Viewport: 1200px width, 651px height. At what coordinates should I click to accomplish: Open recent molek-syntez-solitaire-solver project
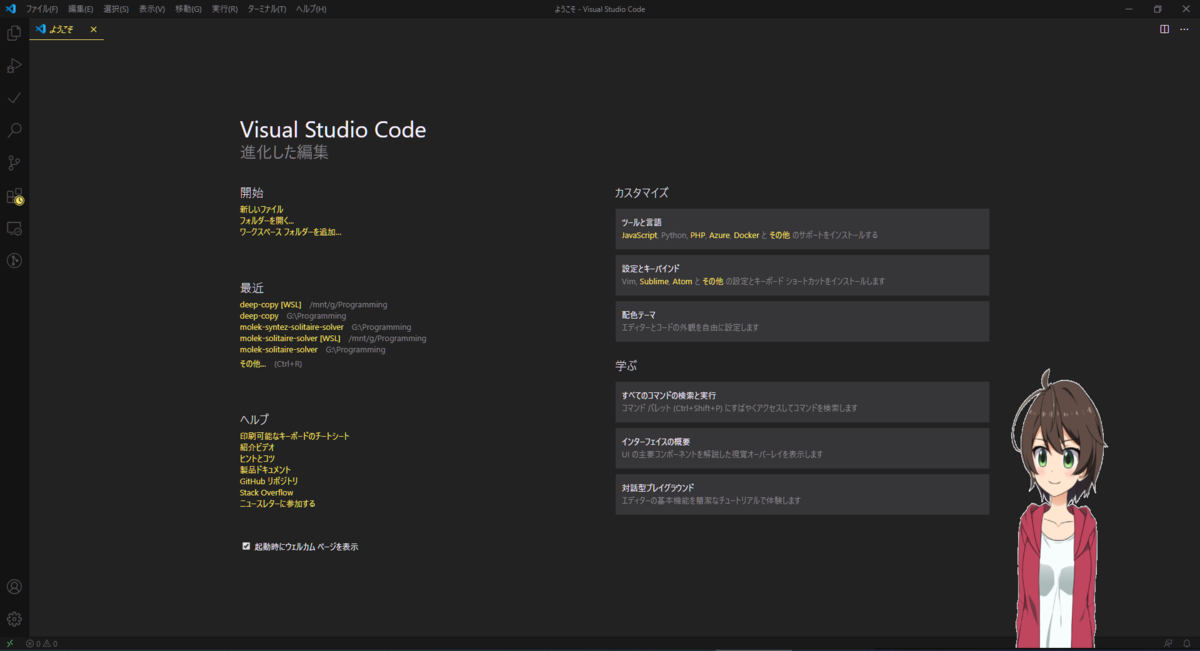click(x=292, y=327)
